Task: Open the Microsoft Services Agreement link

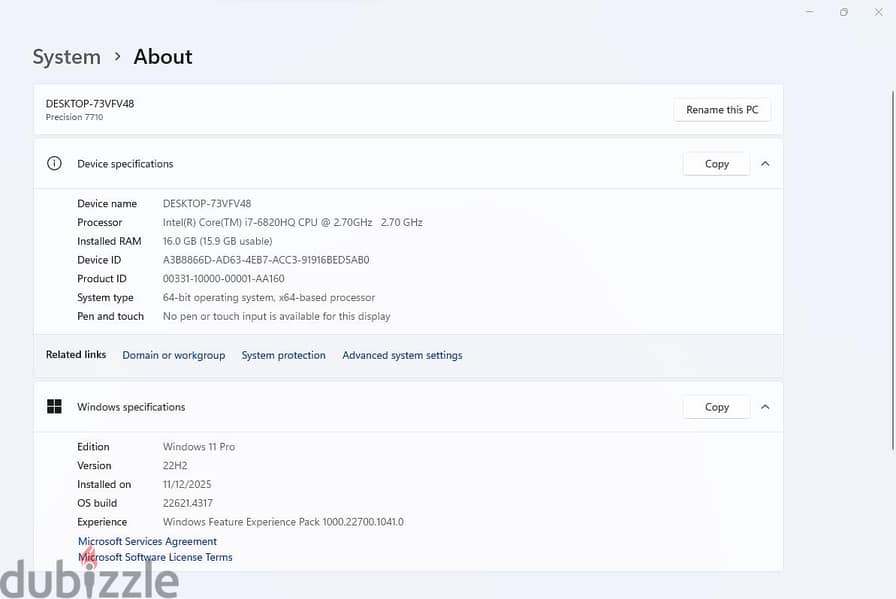Action: coord(147,541)
